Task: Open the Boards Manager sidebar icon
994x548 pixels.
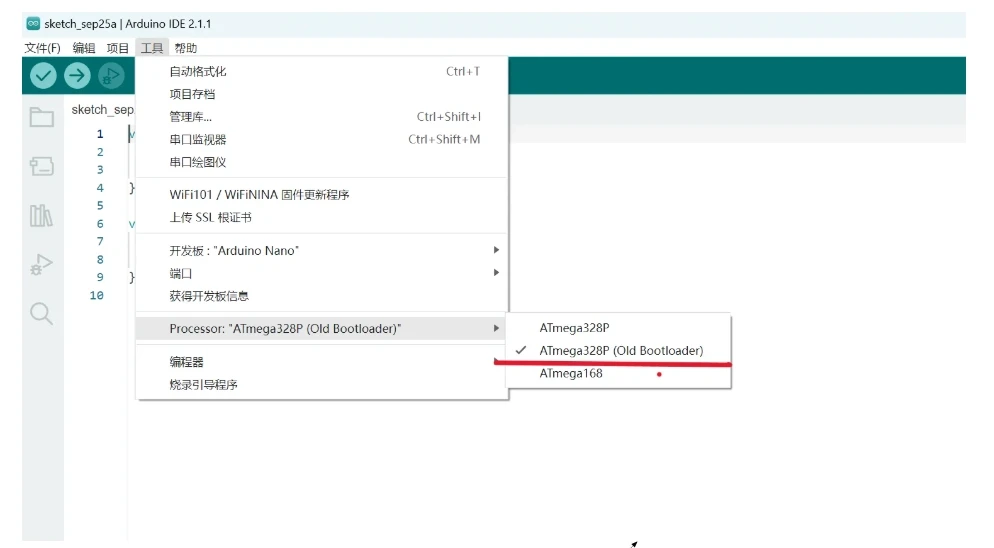Action: click(x=41, y=166)
